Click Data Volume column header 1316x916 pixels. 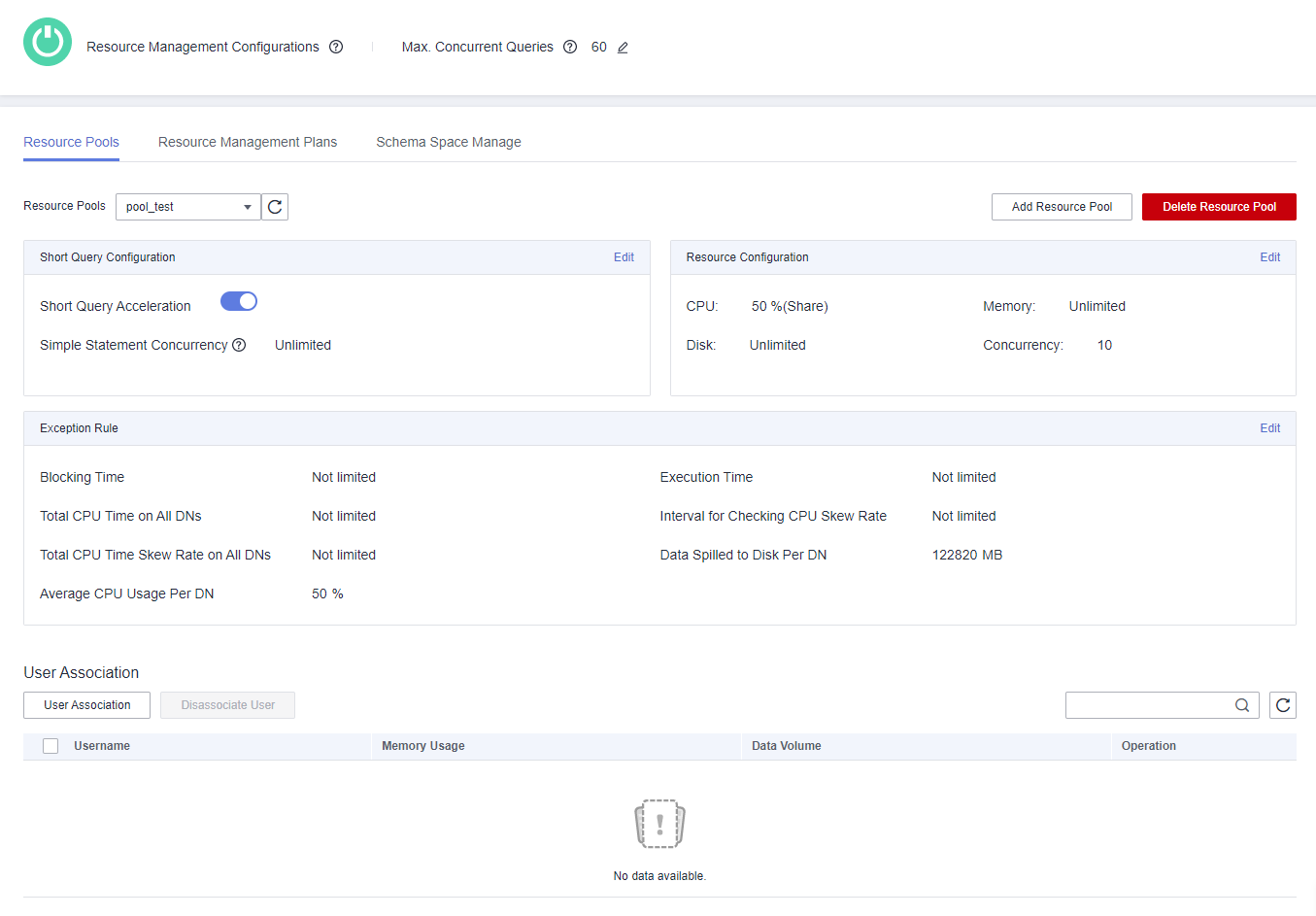787,746
